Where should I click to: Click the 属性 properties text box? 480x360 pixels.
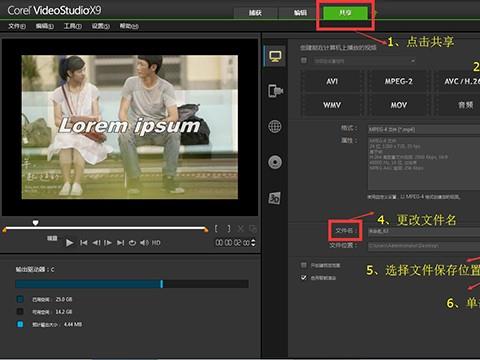click(x=424, y=163)
